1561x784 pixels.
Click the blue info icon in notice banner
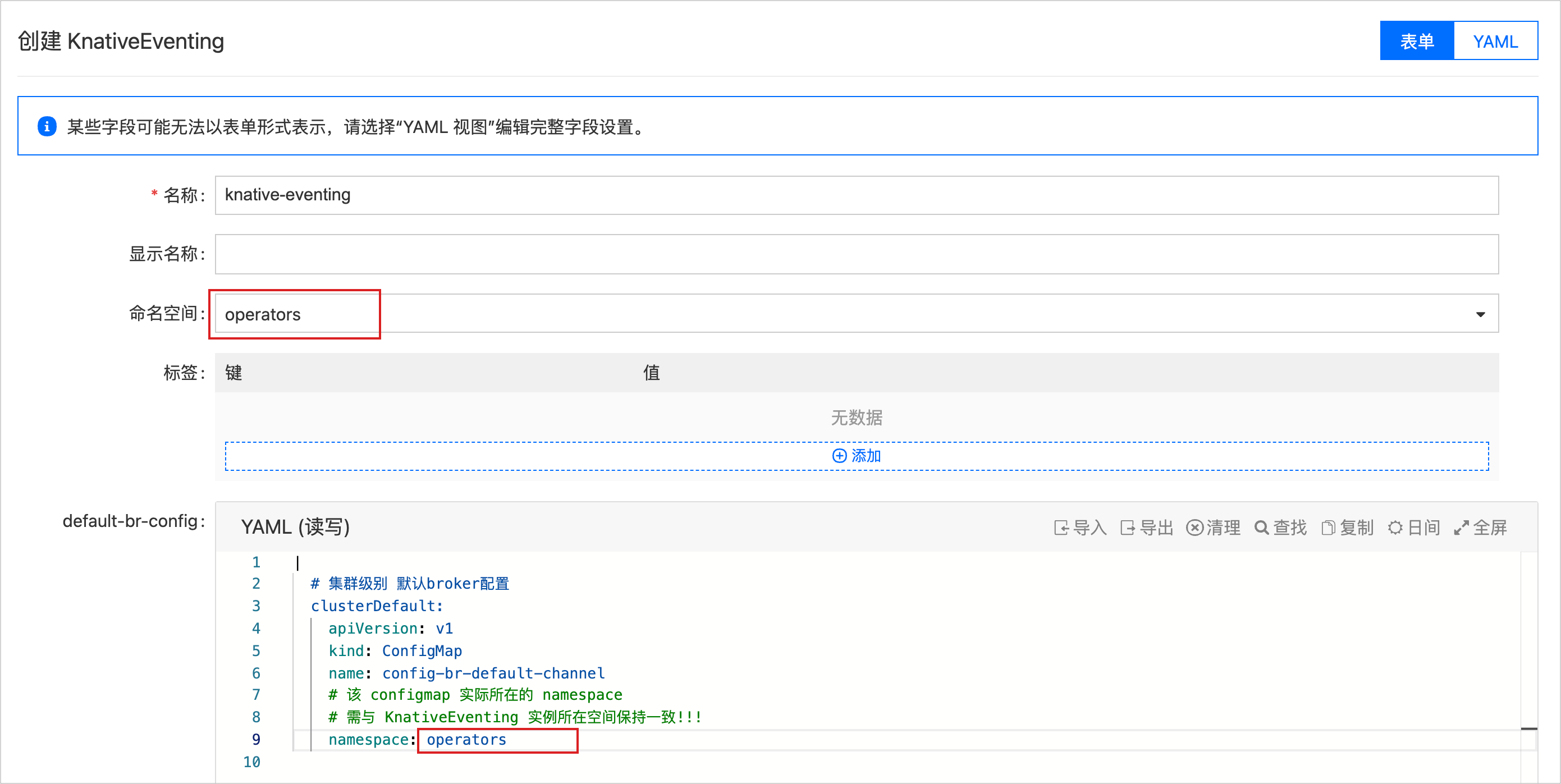tap(47, 126)
